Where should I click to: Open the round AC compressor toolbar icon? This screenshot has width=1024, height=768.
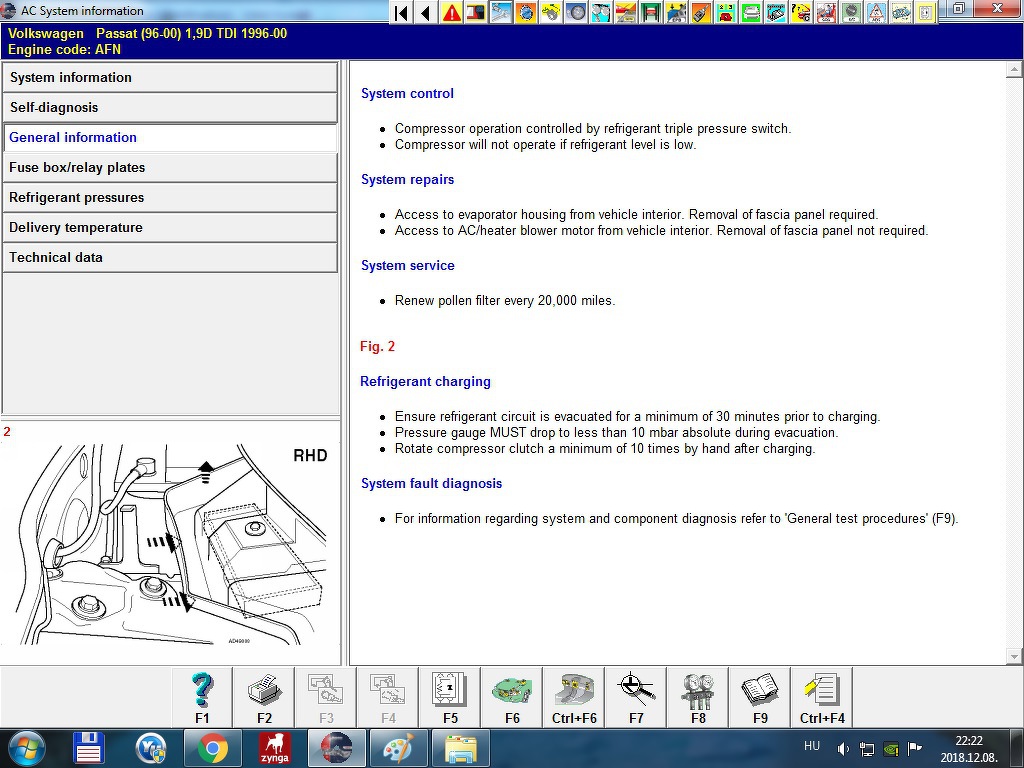[851, 12]
